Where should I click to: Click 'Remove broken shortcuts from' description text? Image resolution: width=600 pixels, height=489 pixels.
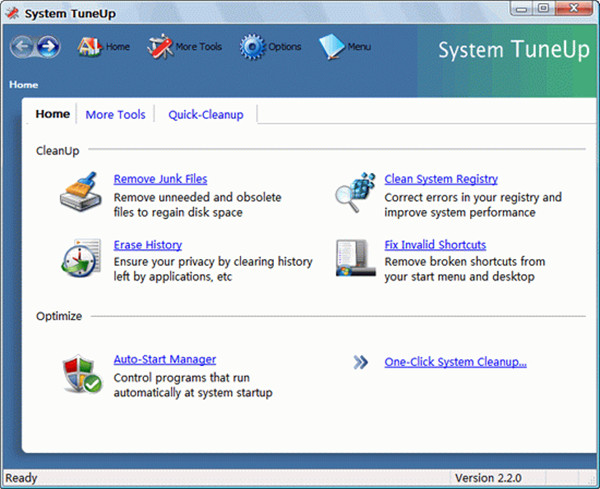pos(465,262)
